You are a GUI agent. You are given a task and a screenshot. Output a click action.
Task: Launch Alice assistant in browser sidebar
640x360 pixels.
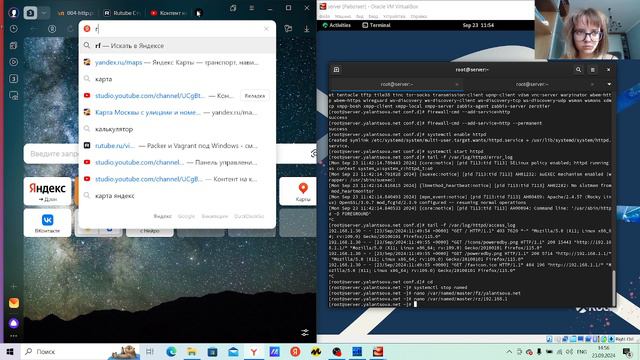point(13,323)
